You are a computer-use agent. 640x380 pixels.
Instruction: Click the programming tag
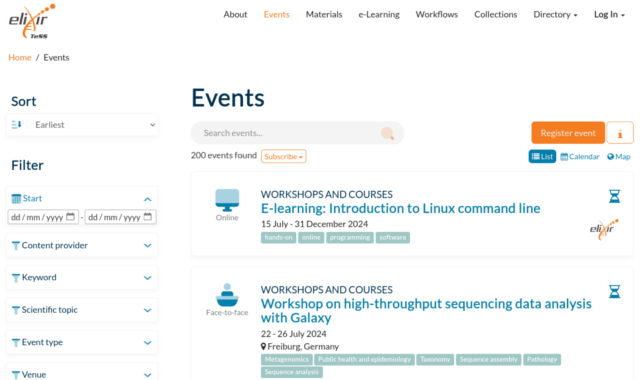click(350, 238)
